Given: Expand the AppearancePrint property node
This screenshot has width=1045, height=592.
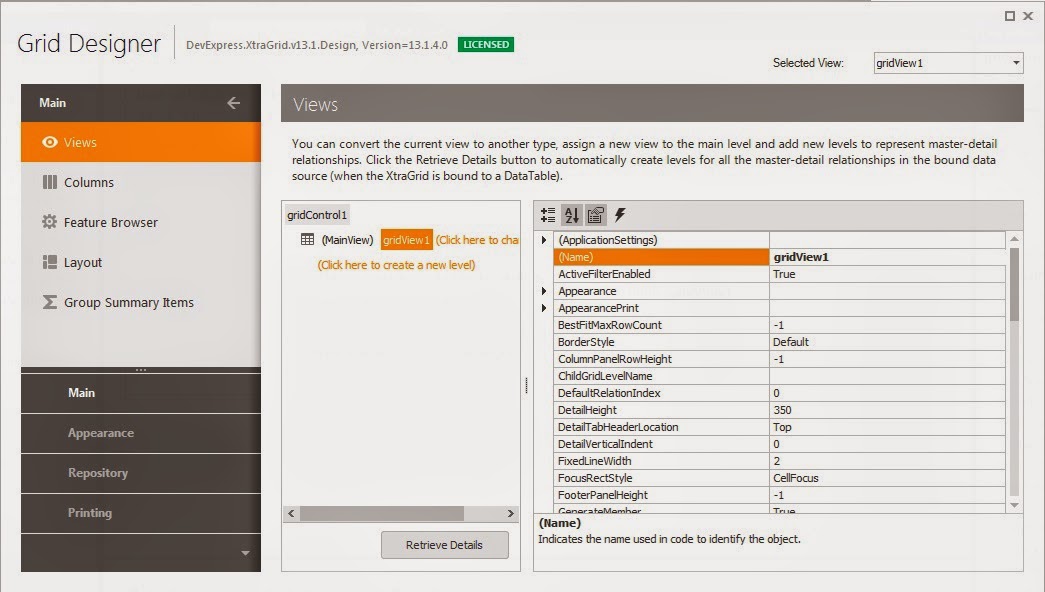Looking at the screenshot, I should [544, 308].
